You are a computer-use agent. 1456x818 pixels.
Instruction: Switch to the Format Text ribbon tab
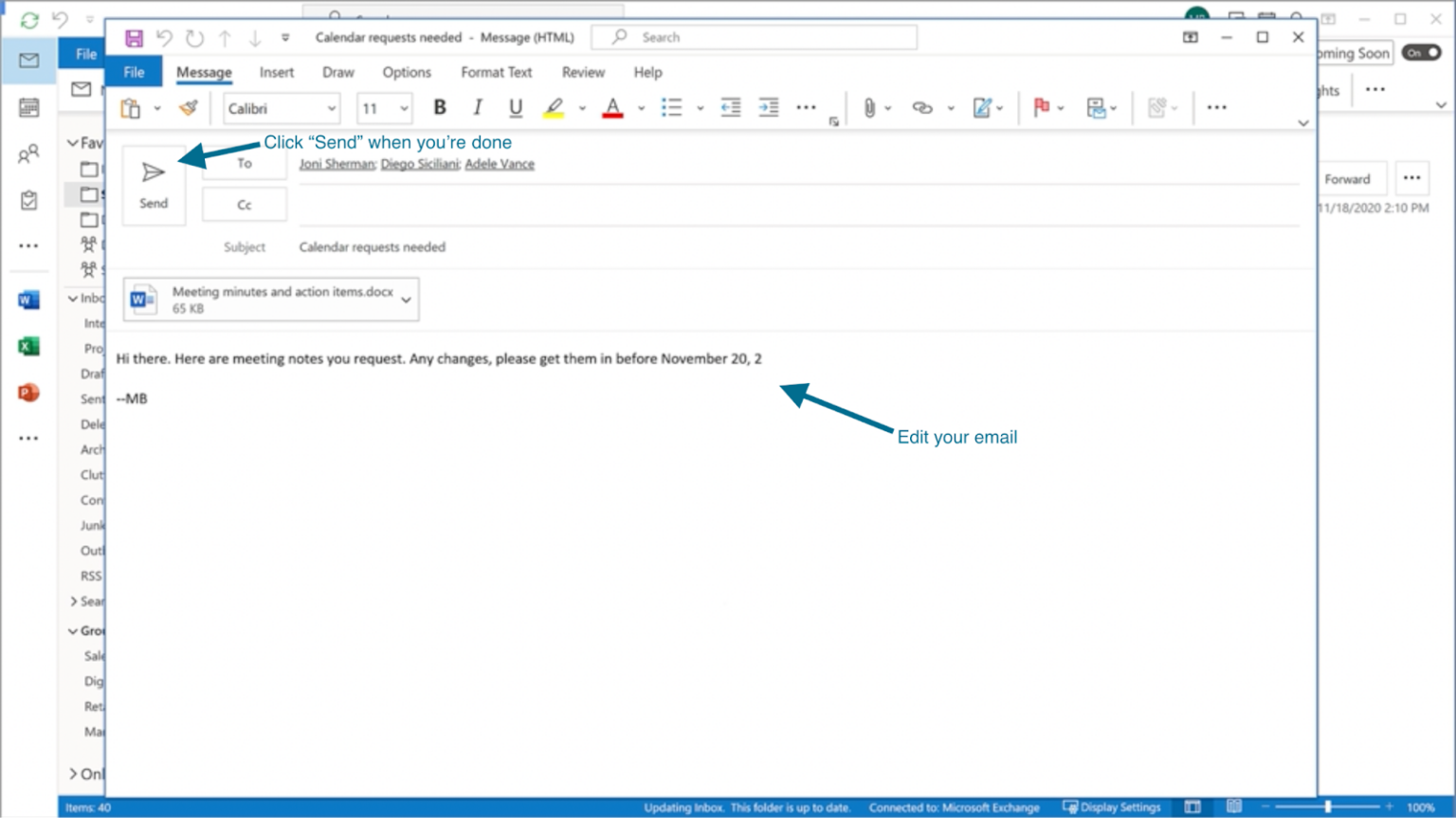(x=496, y=72)
